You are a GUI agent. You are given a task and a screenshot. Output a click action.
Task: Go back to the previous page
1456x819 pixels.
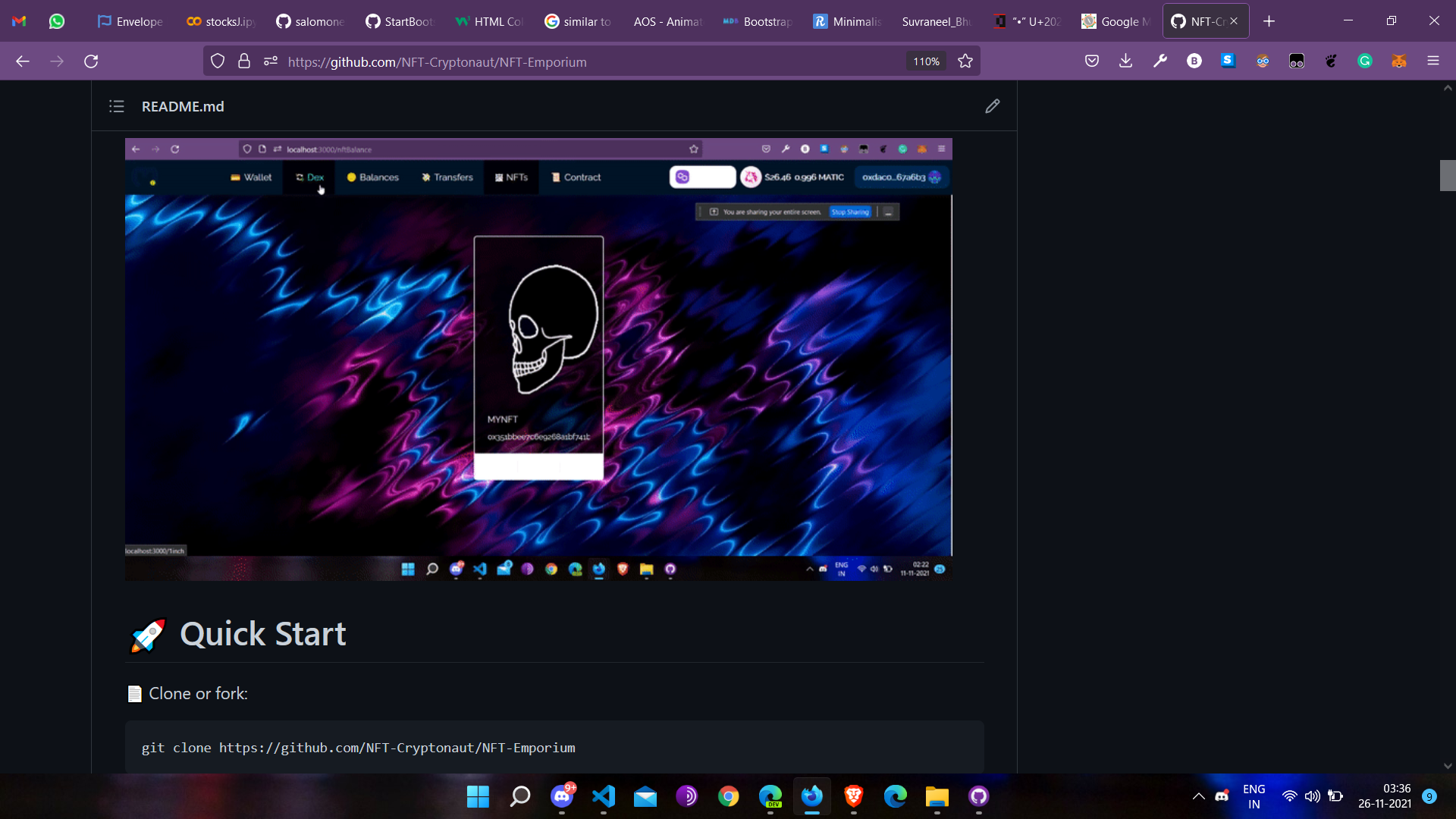coord(23,61)
